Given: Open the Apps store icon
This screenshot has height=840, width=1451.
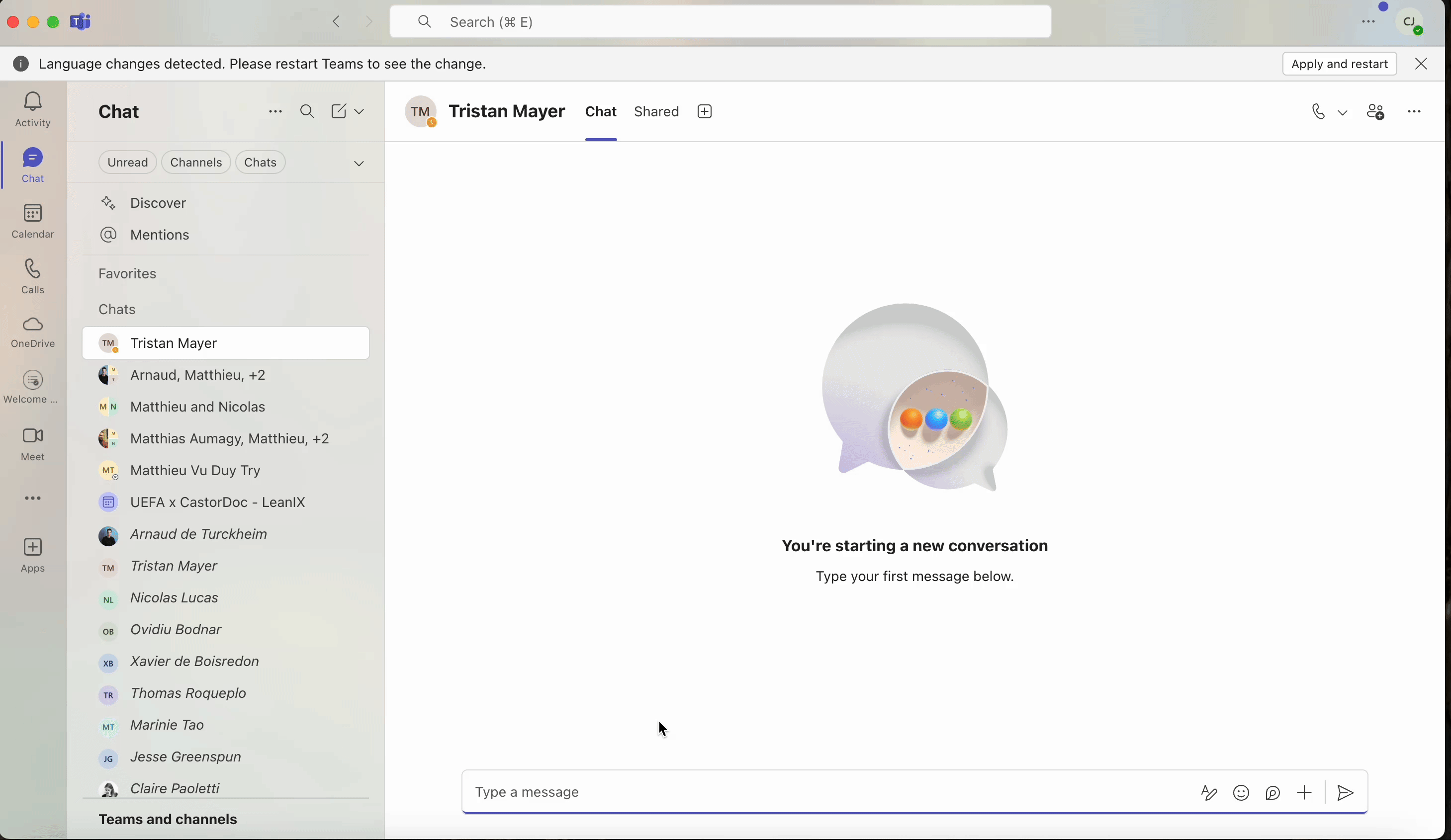Looking at the screenshot, I should (x=33, y=547).
